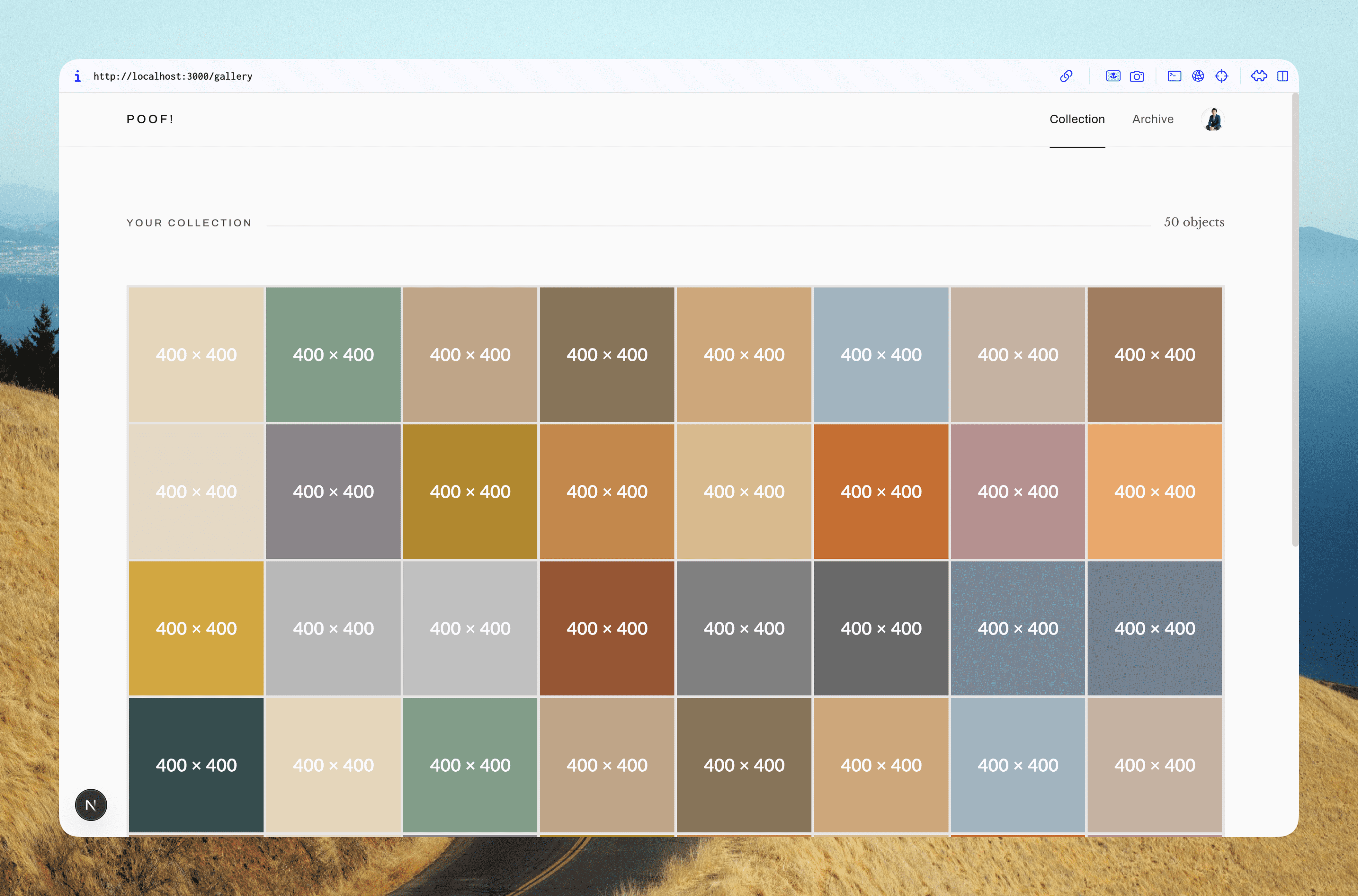Open the Next.js dev tools badge
Screen dimensions: 1358x896
coord(91,804)
